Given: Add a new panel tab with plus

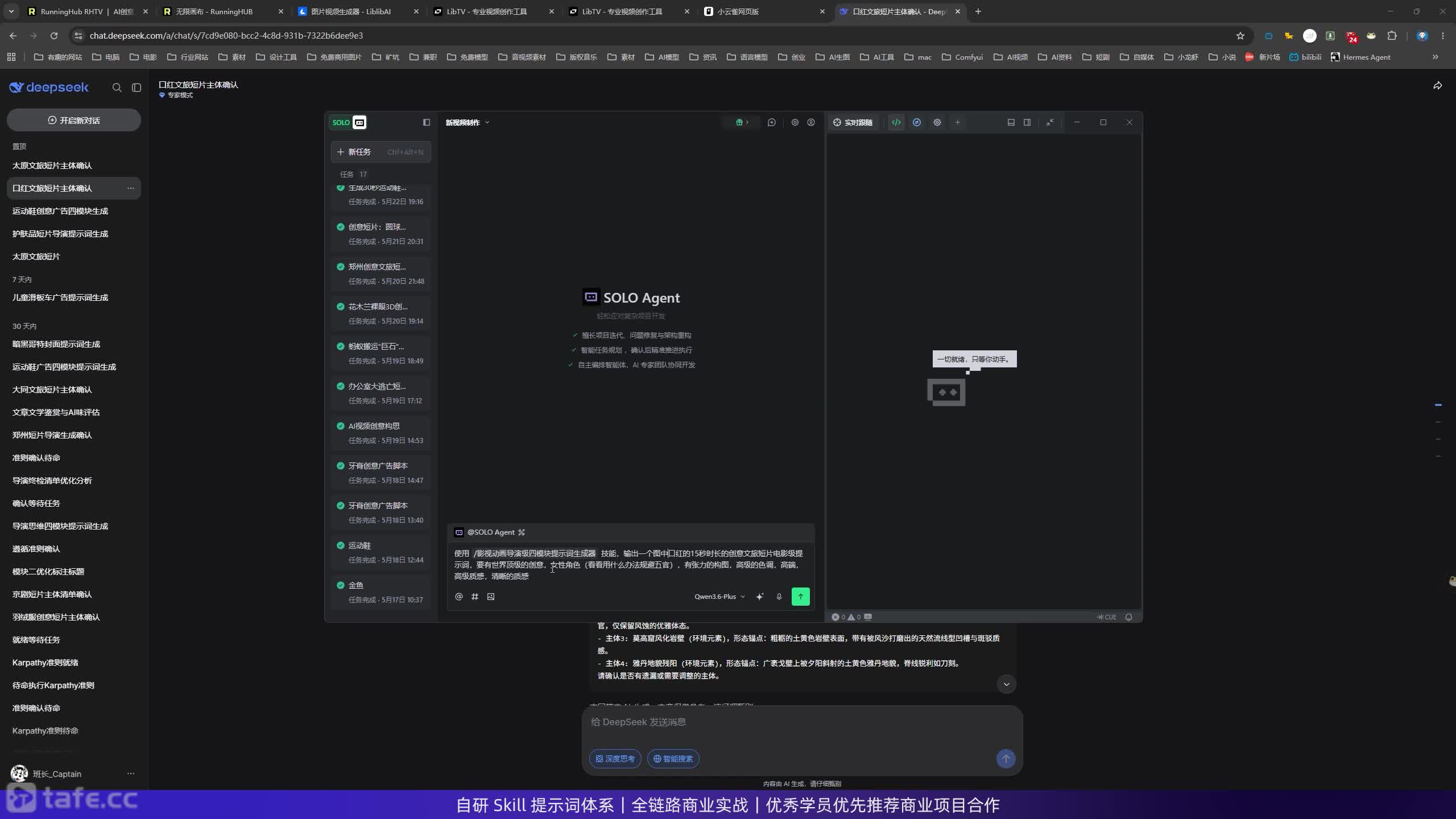Looking at the screenshot, I should coord(958,122).
